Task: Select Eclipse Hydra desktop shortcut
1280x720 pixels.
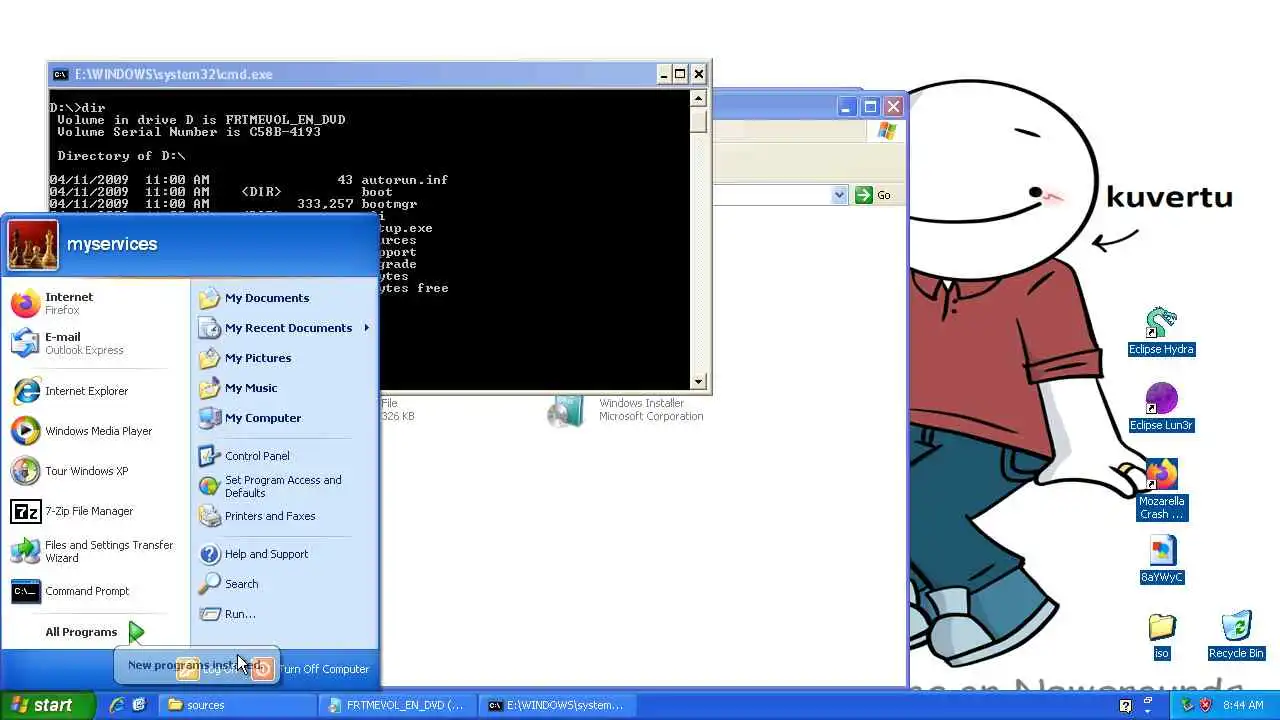Action: 1161,332
